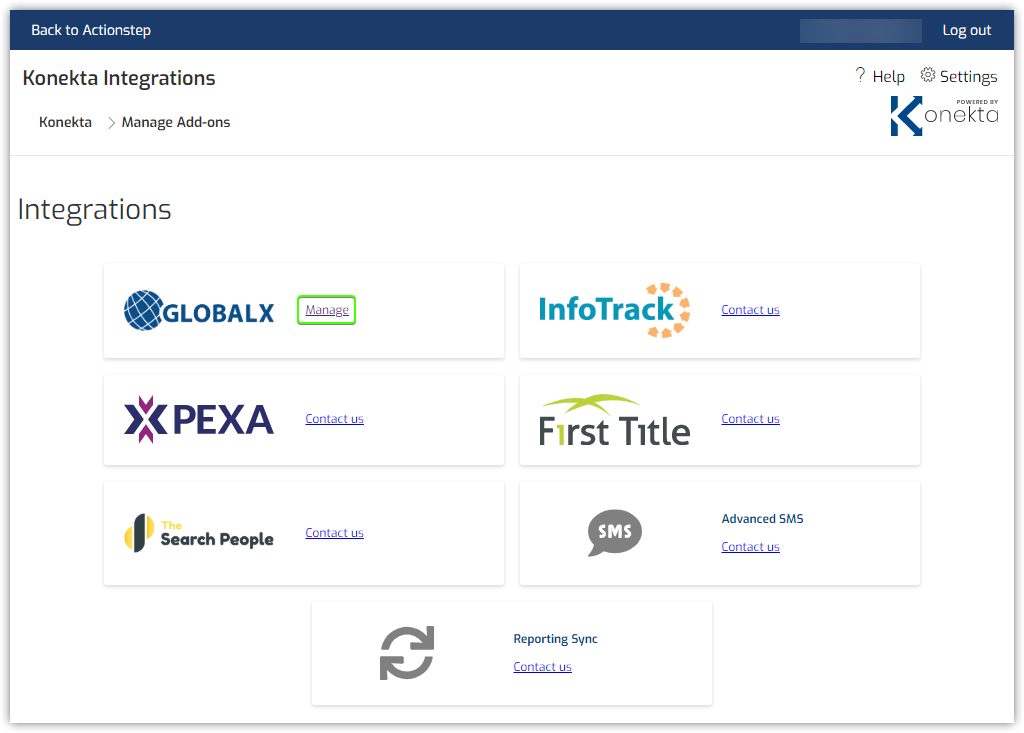Open Contact us link for PEXA
This screenshot has height=733, width=1024.
pyautogui.click(x=334, y=419)
